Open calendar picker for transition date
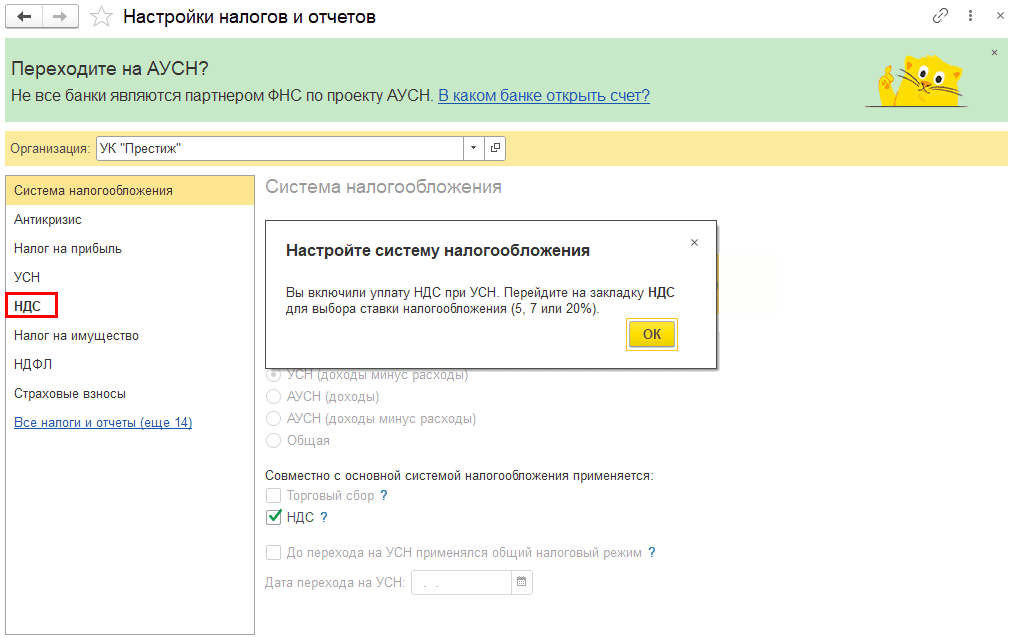Screen dimensions: 1017x638 521,581
